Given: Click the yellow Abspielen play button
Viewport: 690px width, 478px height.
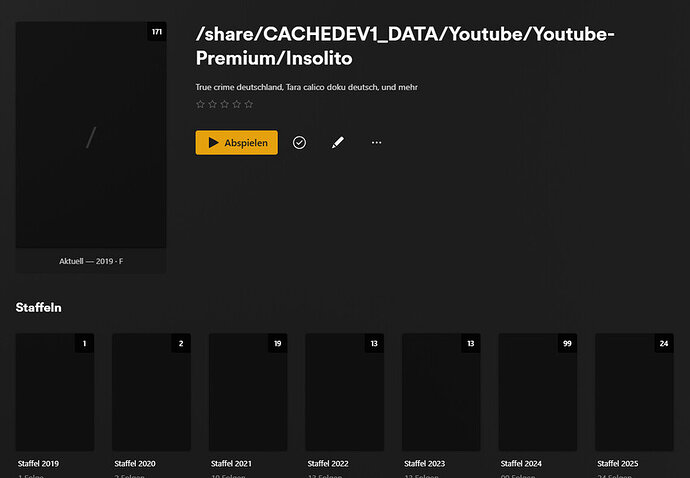Looking at the screenshot, I should (236, 143).
